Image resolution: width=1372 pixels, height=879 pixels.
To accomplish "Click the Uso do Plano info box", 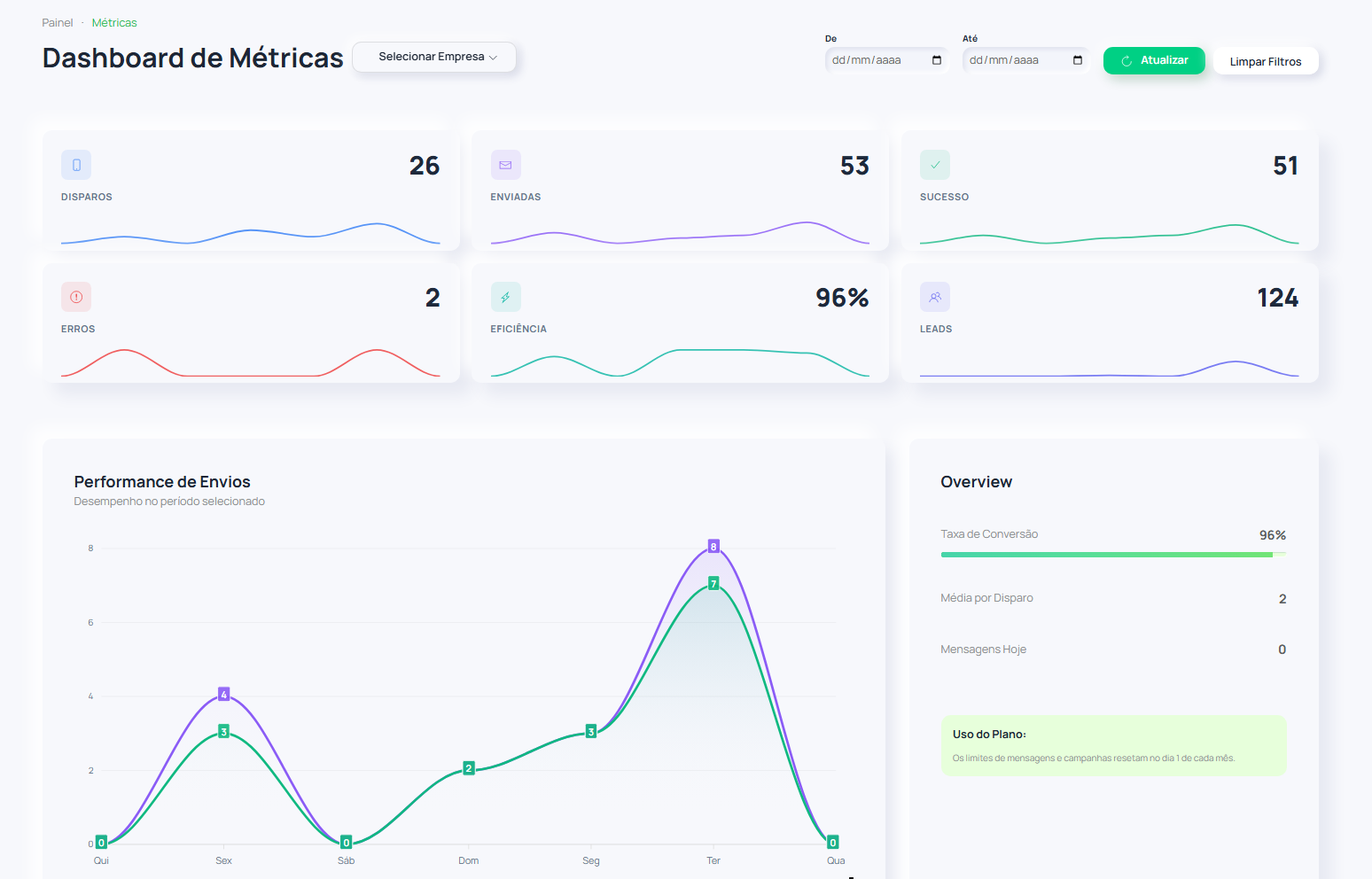I will tap(1112, 745).
